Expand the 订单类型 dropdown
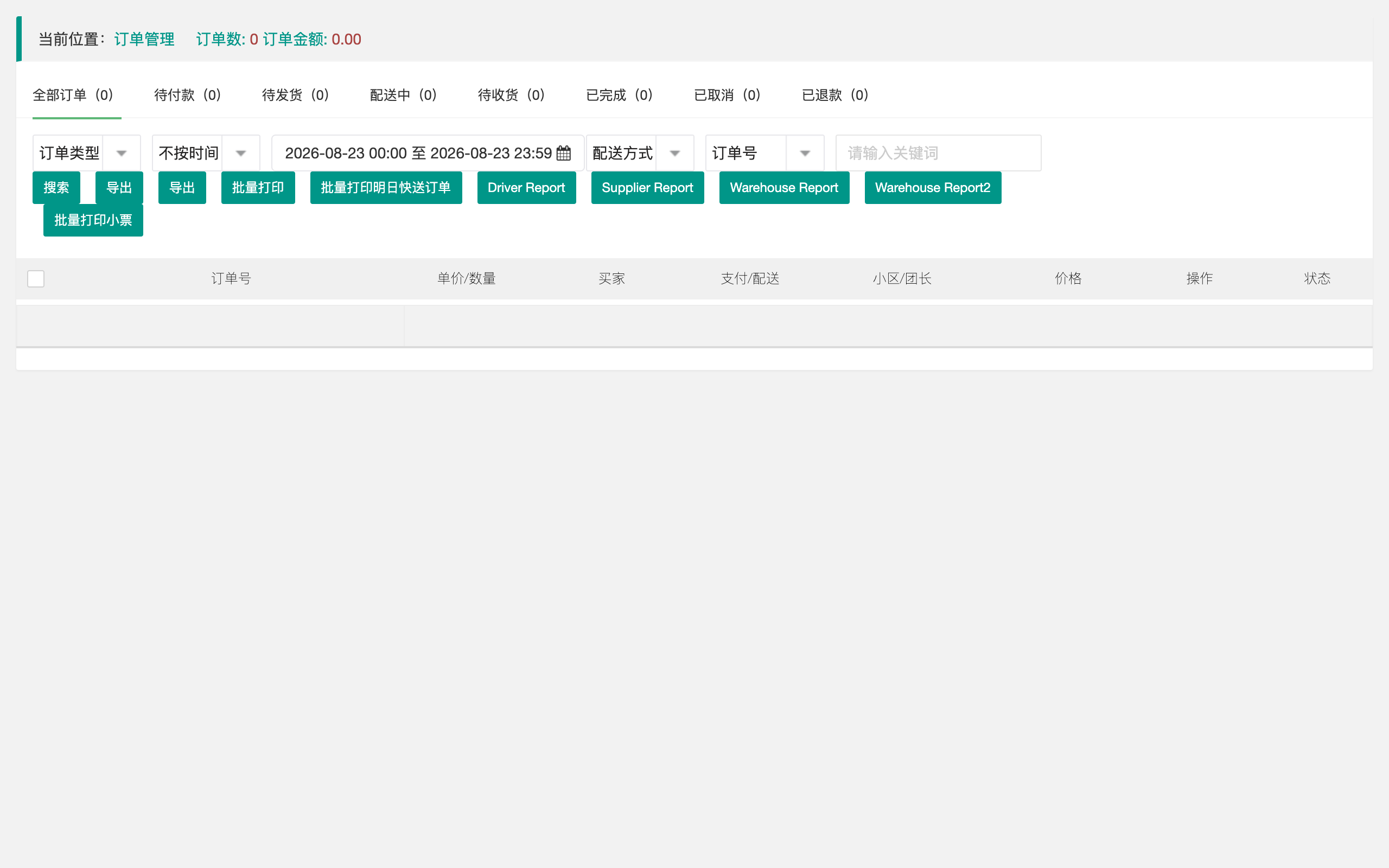The height and width of the screenshot is (868, 1389). (87, 154)
